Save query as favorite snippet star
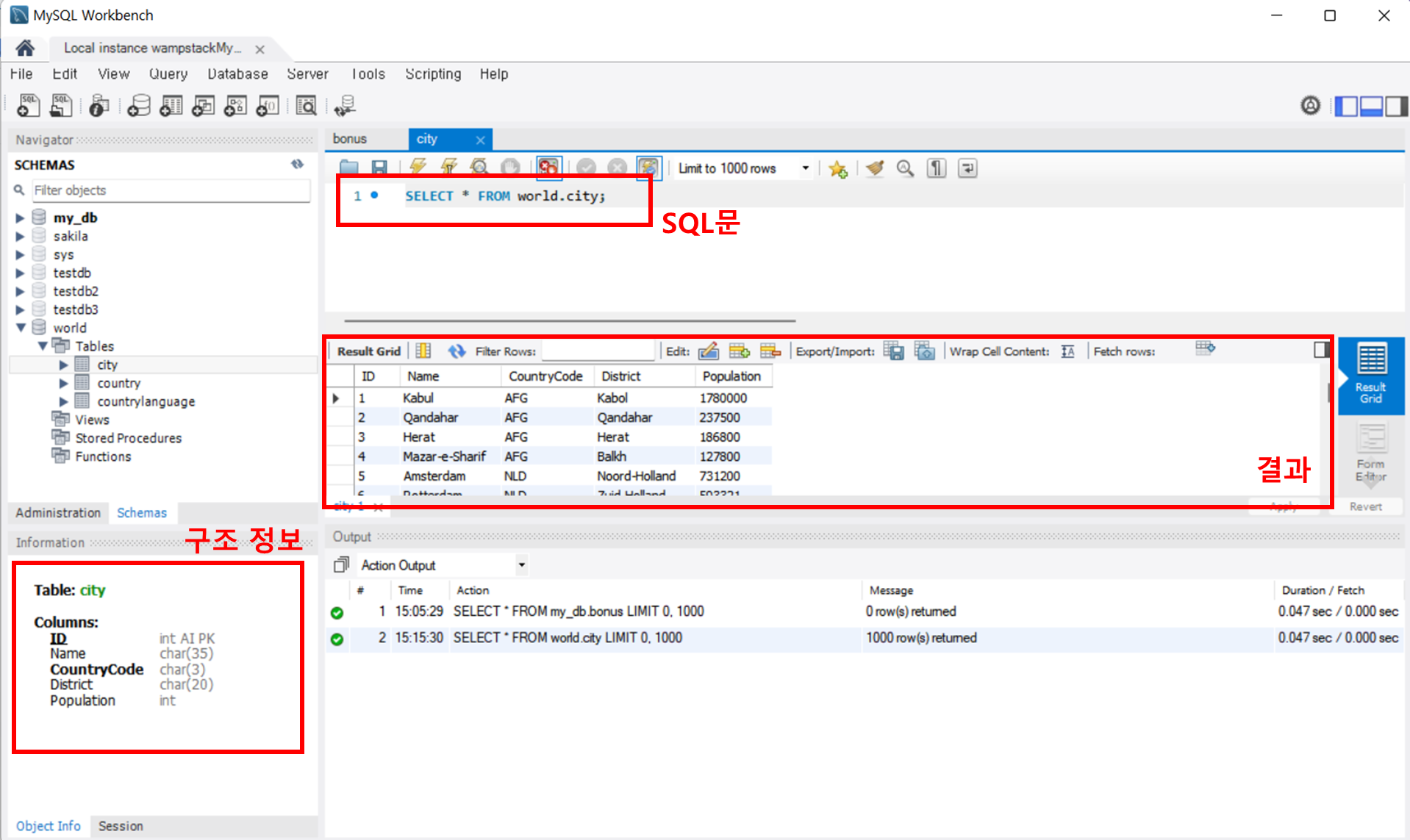Image resolution: width=1410 pixels, height=840 pixels. (837, 169)
